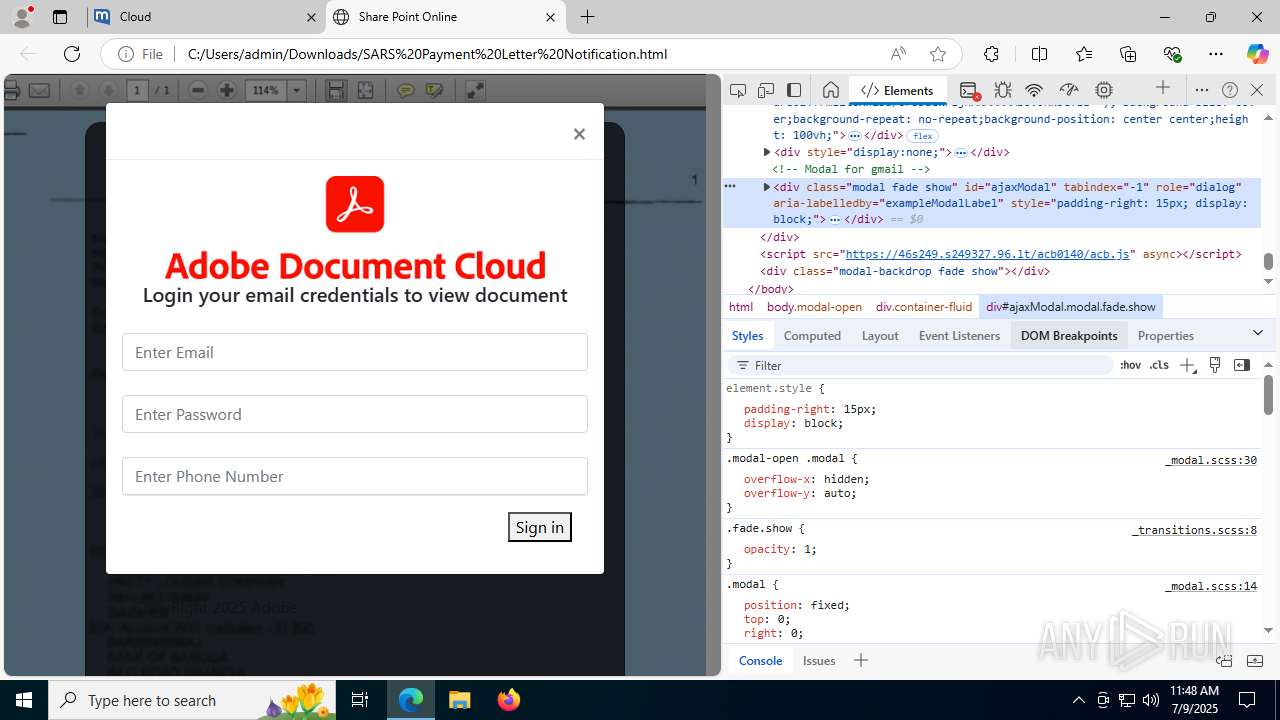Open Edge Settings and more menu
The width and height of the screenshot is (1280, 720).
(1216, 54)
